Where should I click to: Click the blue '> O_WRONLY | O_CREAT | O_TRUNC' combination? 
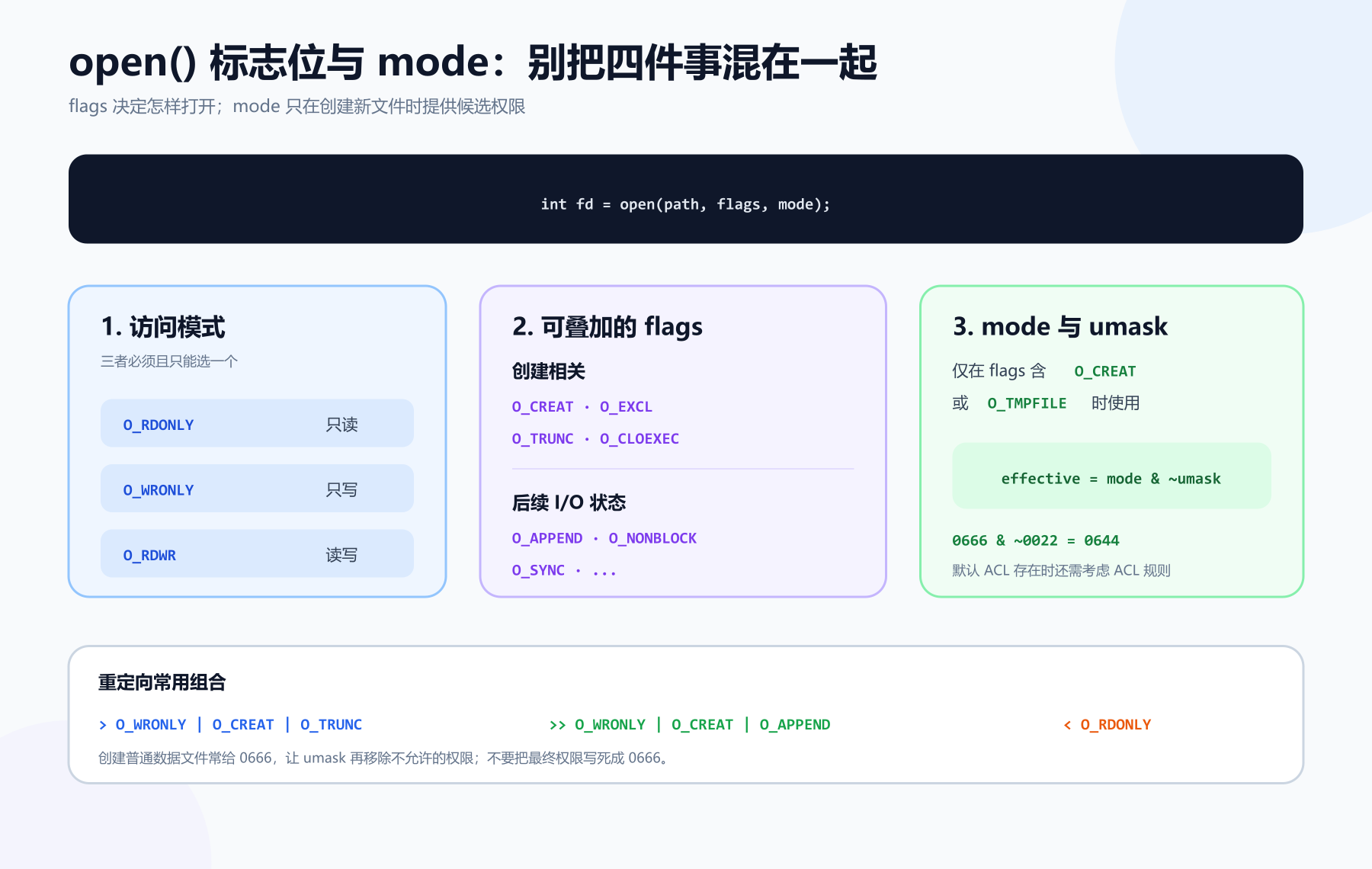(x=231, y=725)
